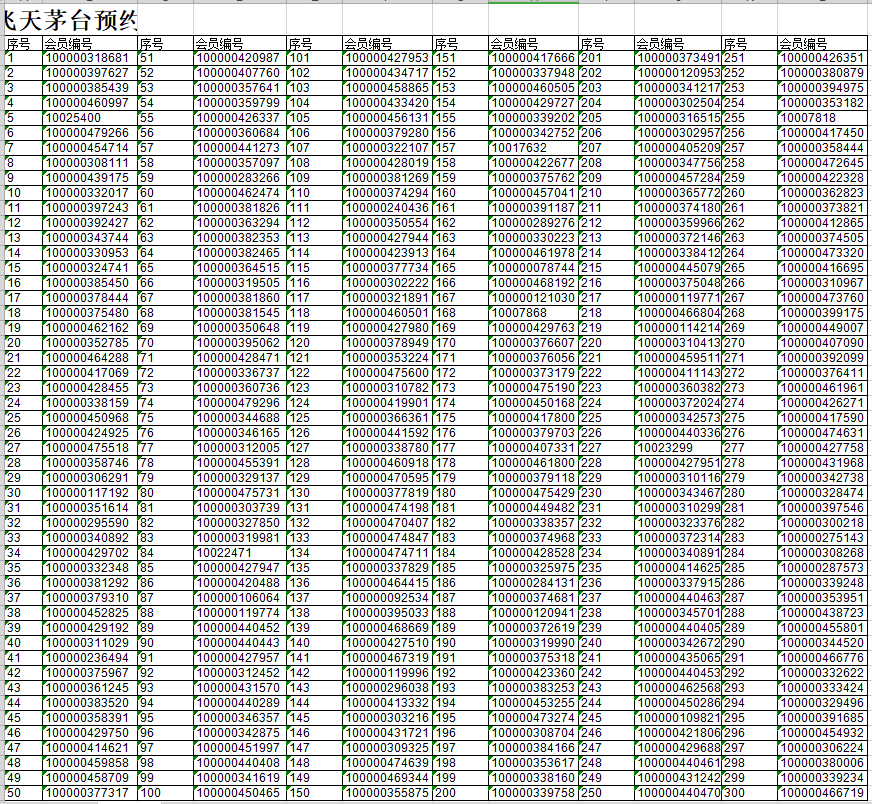
Task: Select member number 100000450968
Action: pos(90,419)
